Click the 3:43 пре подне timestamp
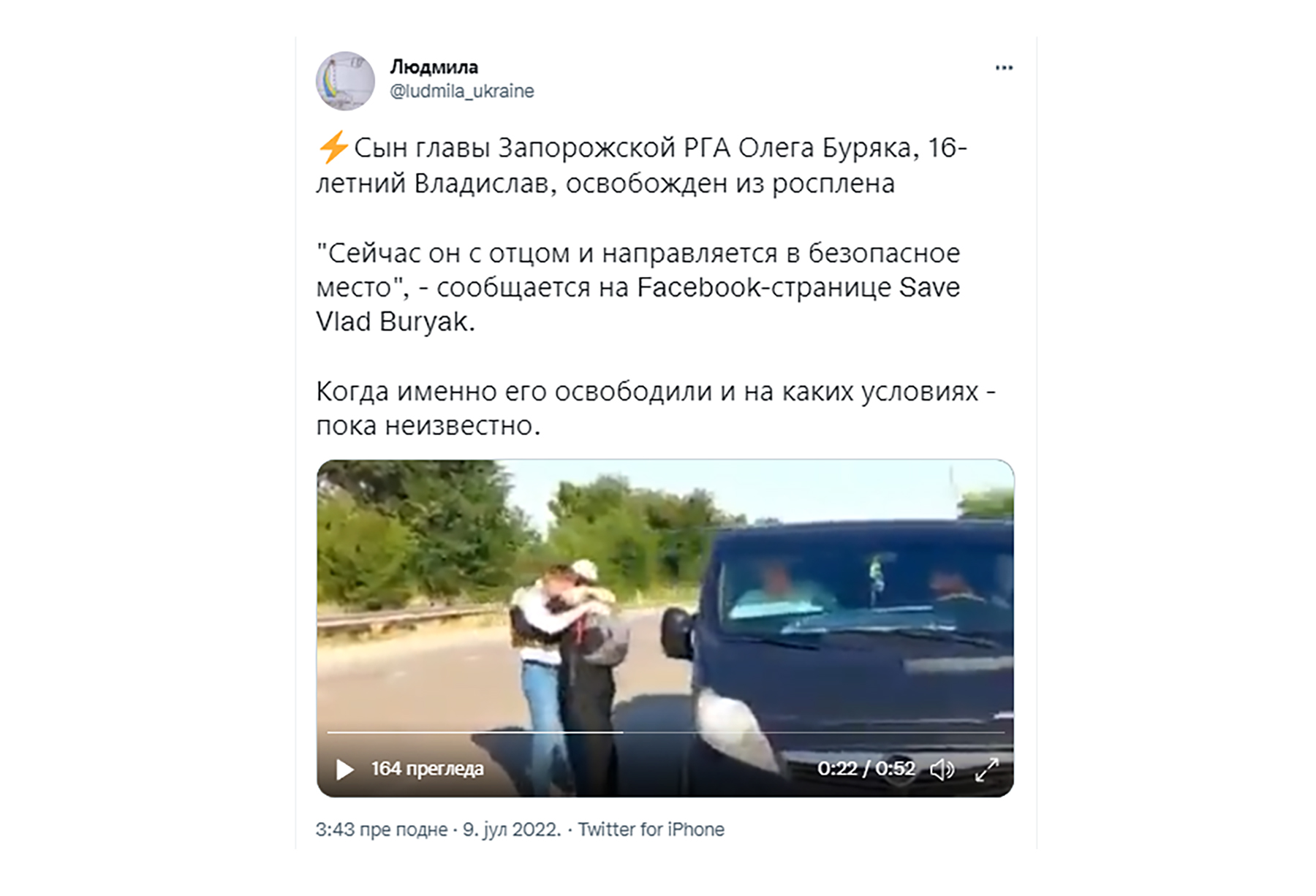This screenshot has height=896, width=1316. click(x=382, y=829)
